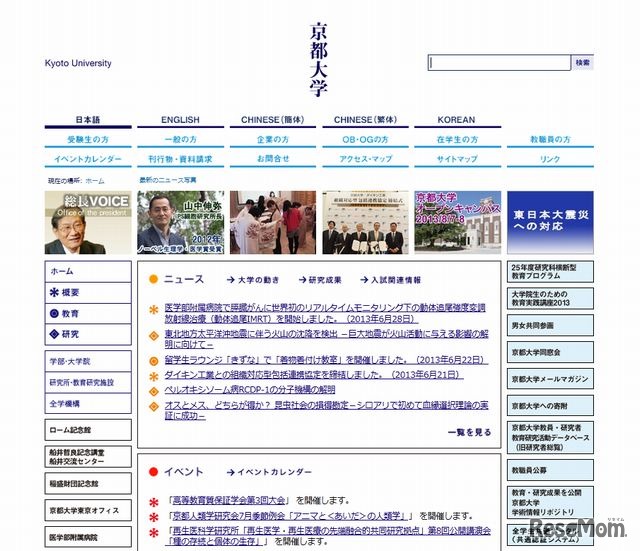Select ホーム in left sidebar
The image size is (640, 551).
(88, 271)
